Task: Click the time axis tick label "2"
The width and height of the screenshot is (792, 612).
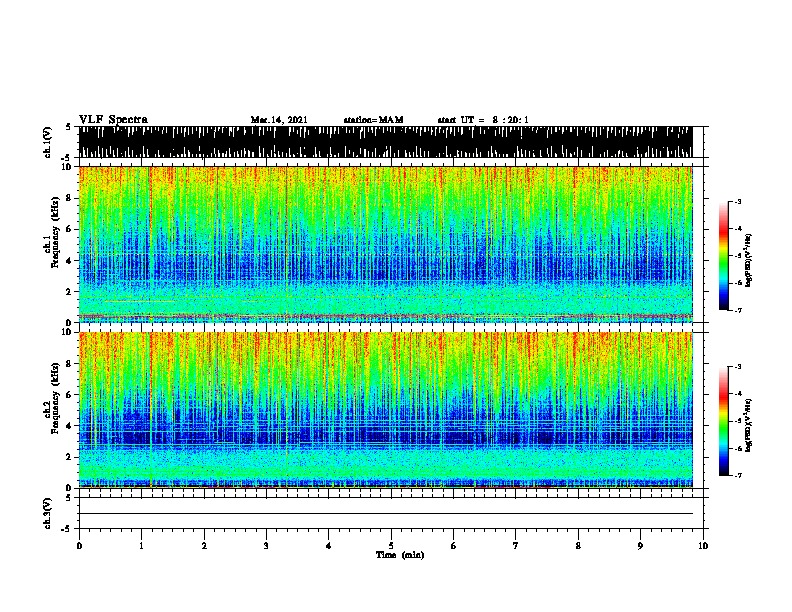Action: coord(204,546)
